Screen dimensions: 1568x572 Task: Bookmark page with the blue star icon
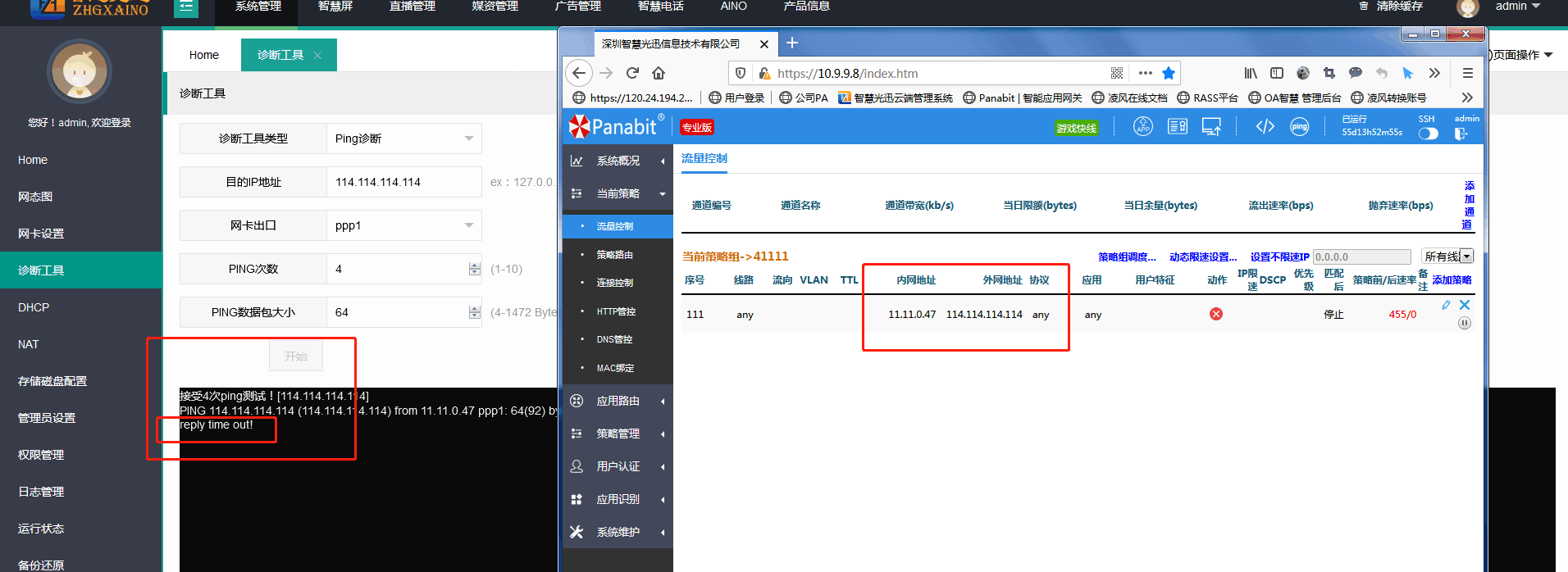coord(1169,73)
